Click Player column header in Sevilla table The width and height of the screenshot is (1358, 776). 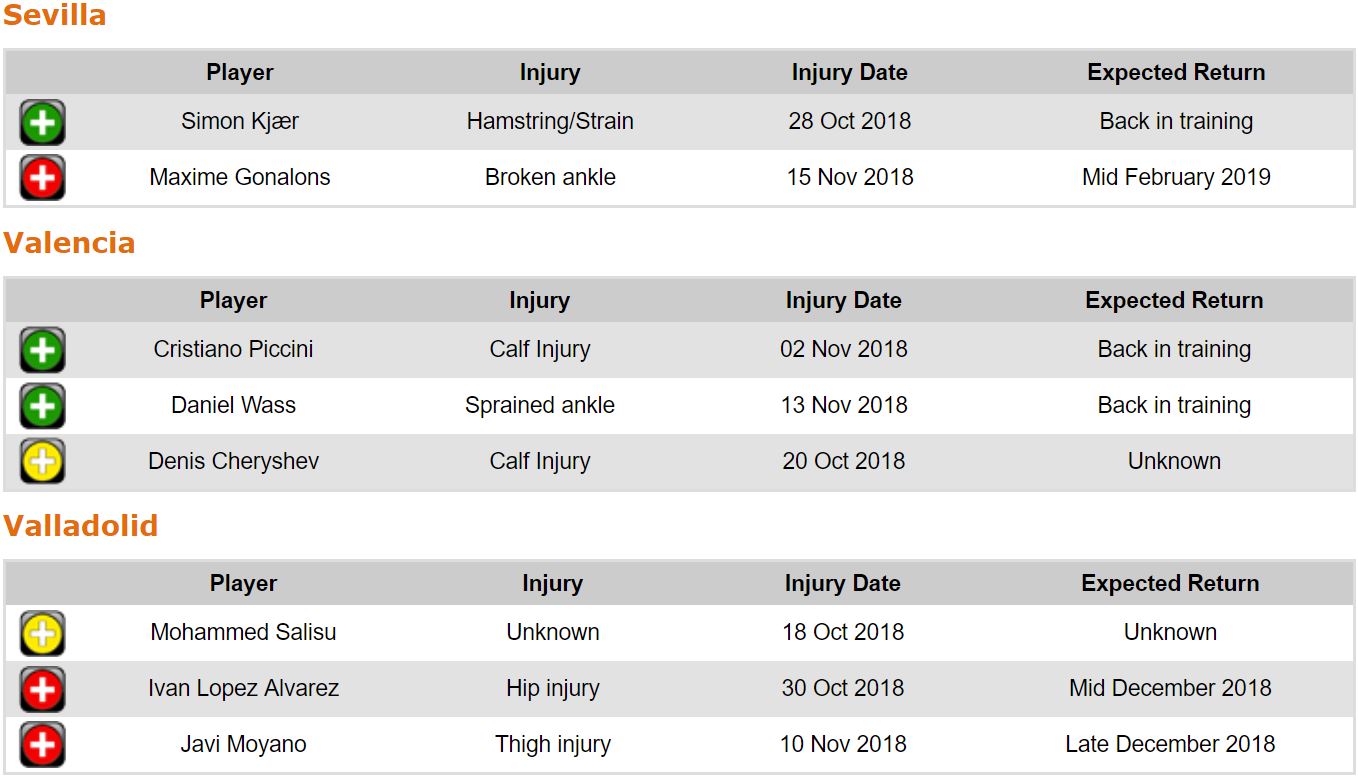click(240, 73)
